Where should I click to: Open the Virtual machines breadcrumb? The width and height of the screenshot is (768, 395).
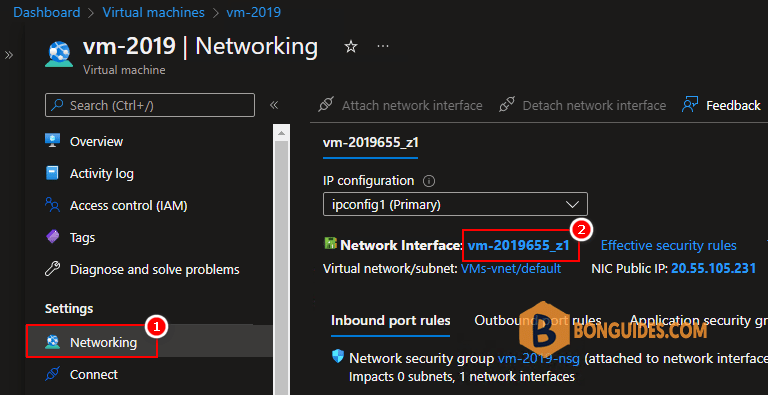[153, 12]
